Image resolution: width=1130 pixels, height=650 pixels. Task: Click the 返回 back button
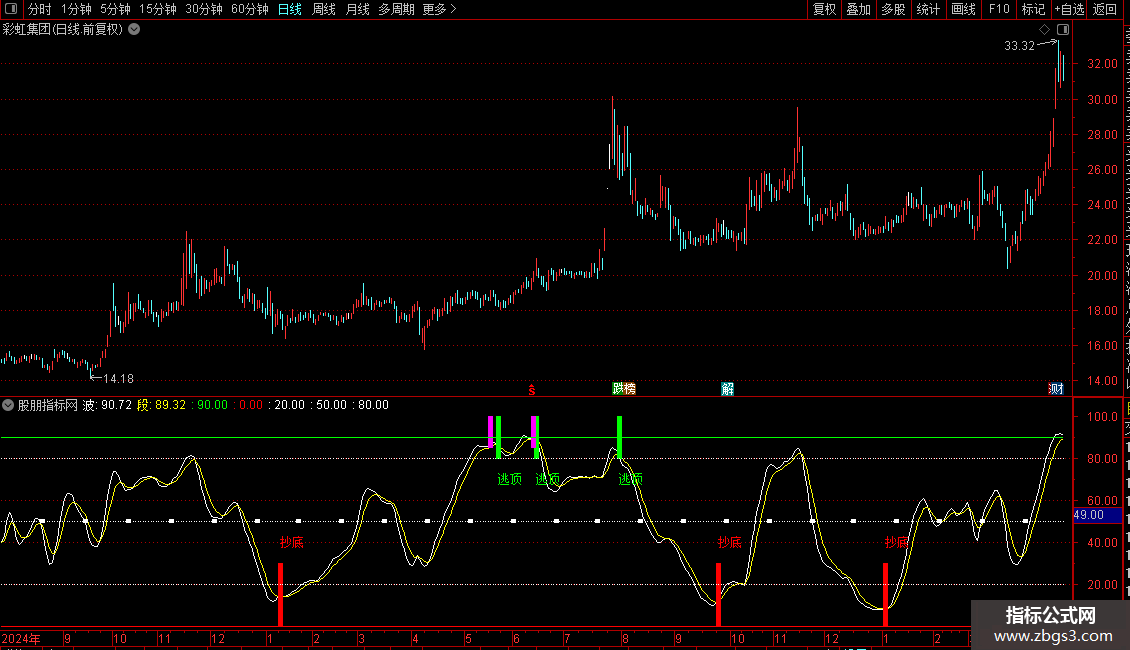[1105, 9]
